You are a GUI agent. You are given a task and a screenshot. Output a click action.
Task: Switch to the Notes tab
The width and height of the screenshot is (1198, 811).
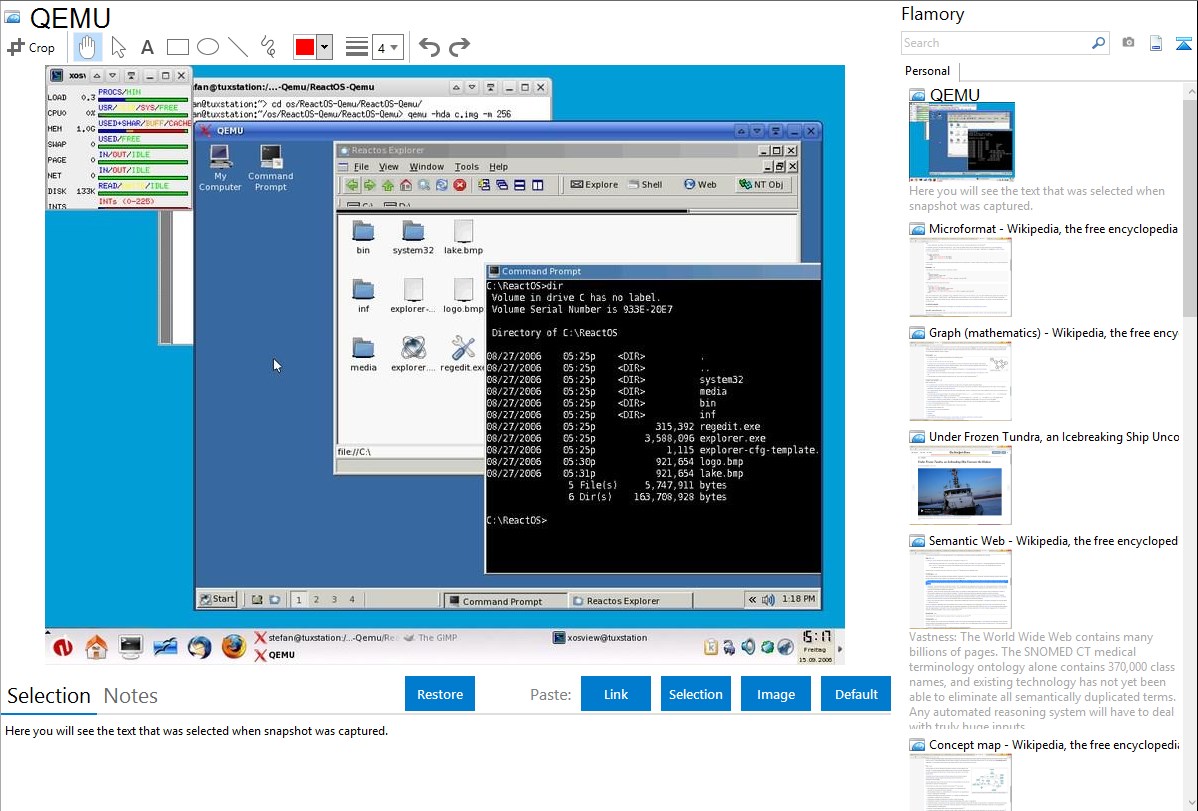[131, 696]
